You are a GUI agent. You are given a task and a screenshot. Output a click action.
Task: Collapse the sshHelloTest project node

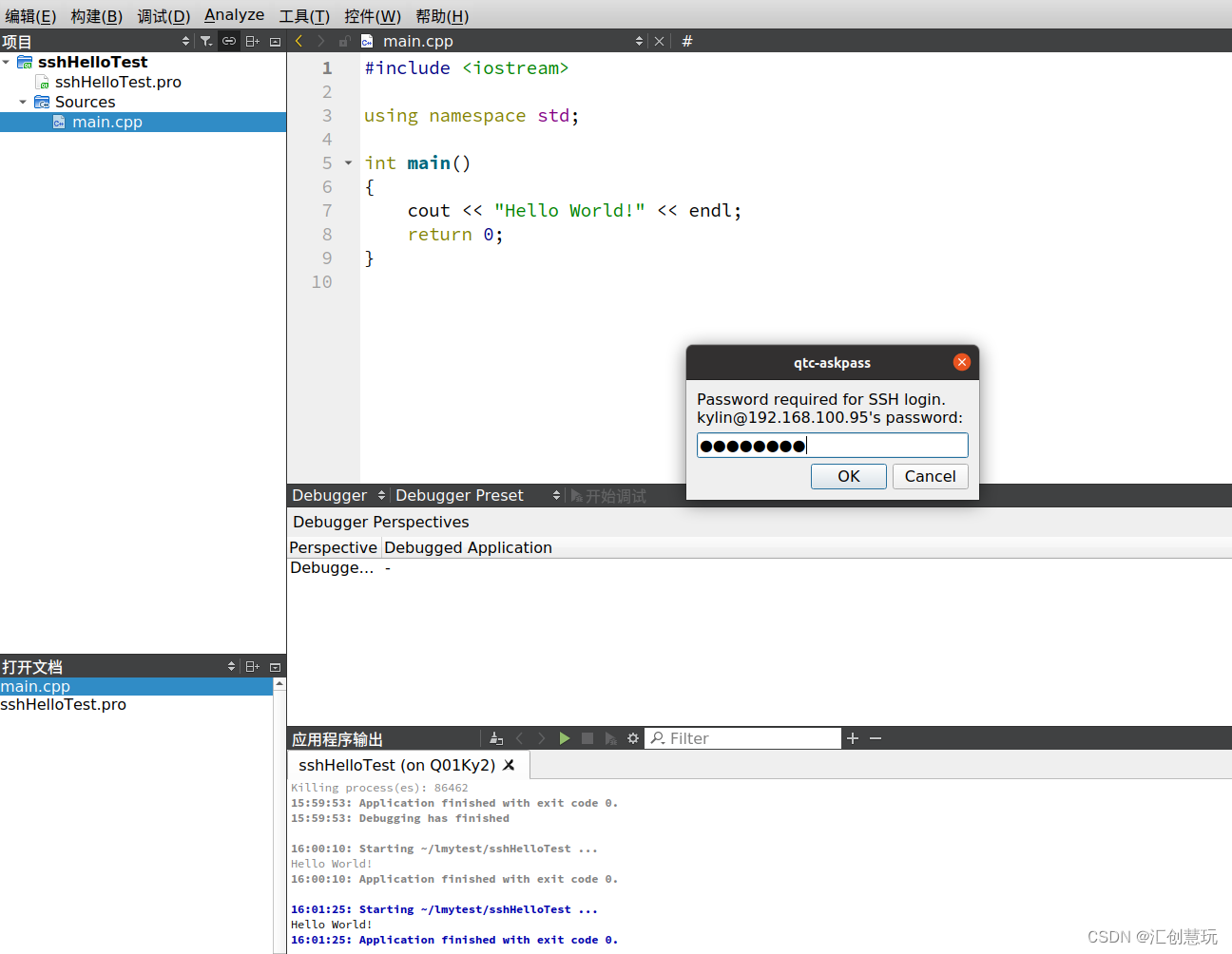tap(7, 62)
